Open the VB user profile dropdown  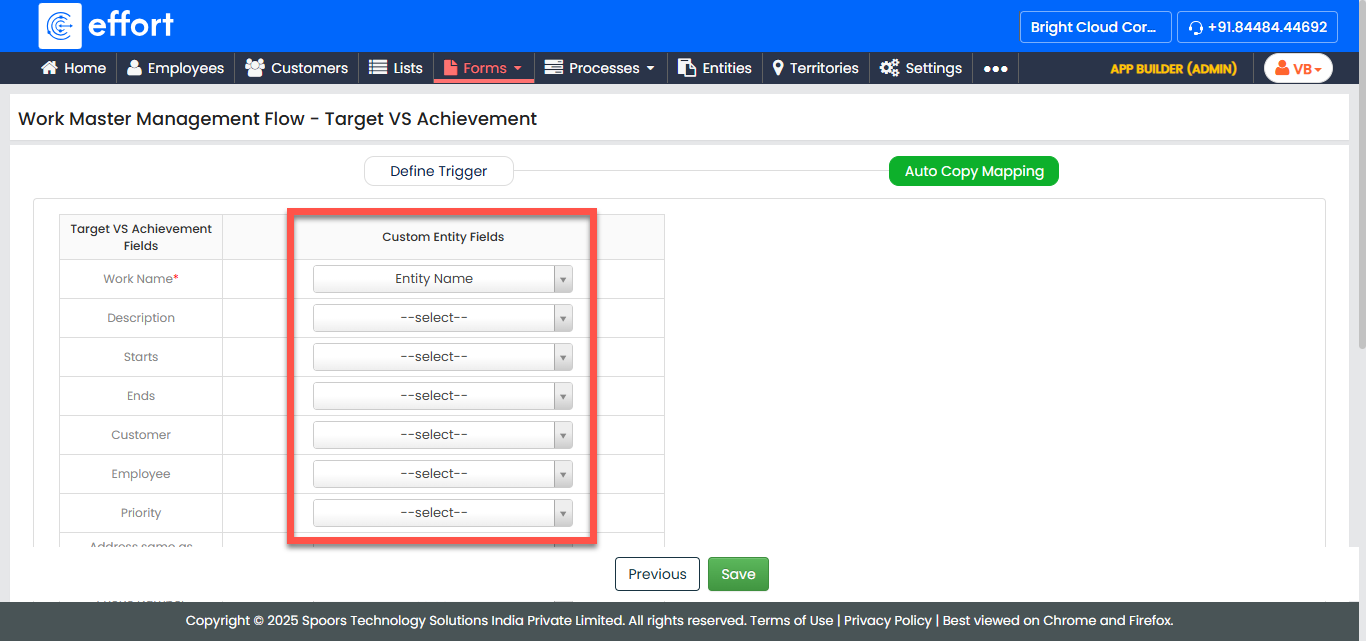[1298, 69]
